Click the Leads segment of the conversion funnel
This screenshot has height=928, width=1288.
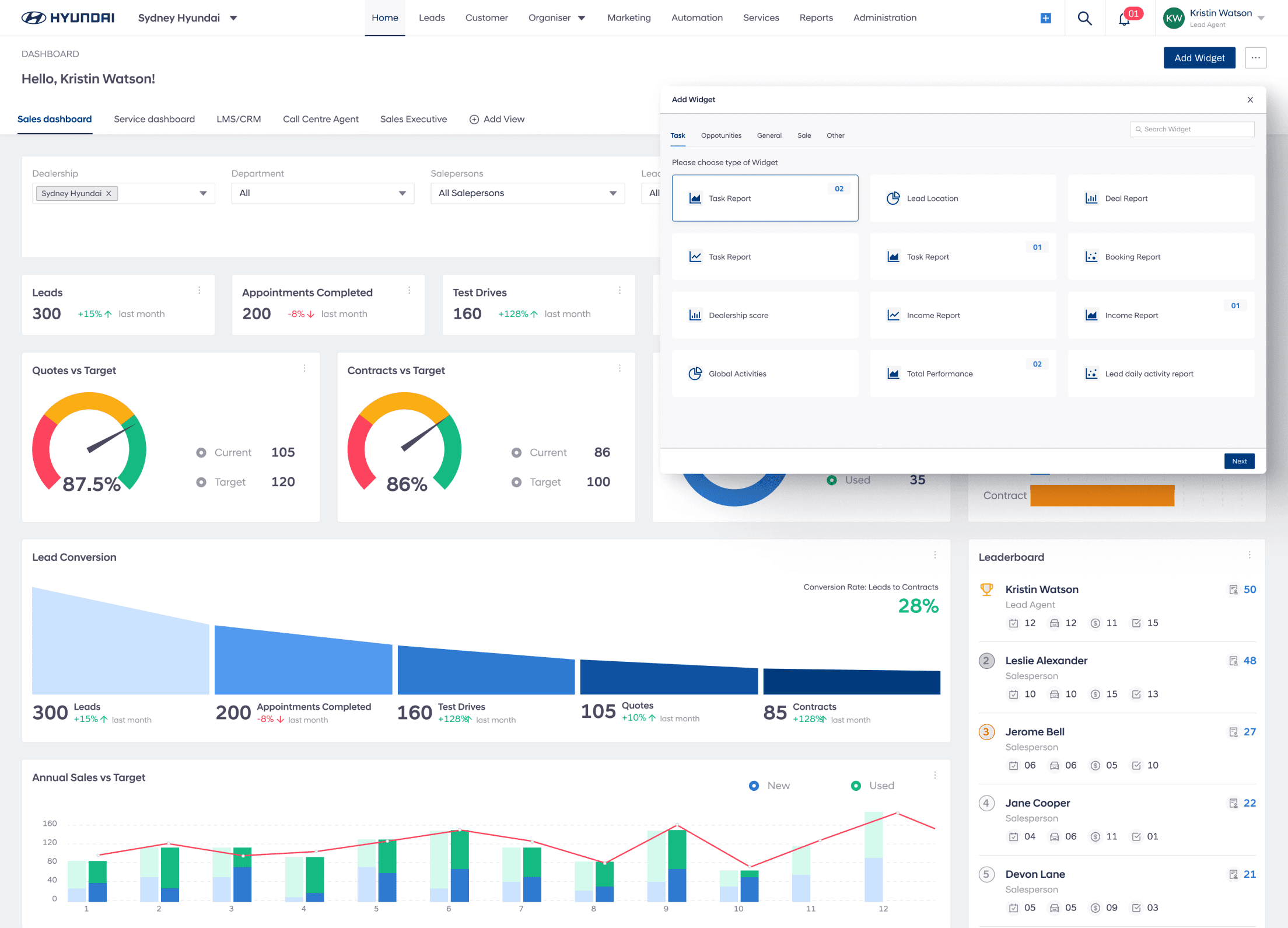tap(120, 641)
